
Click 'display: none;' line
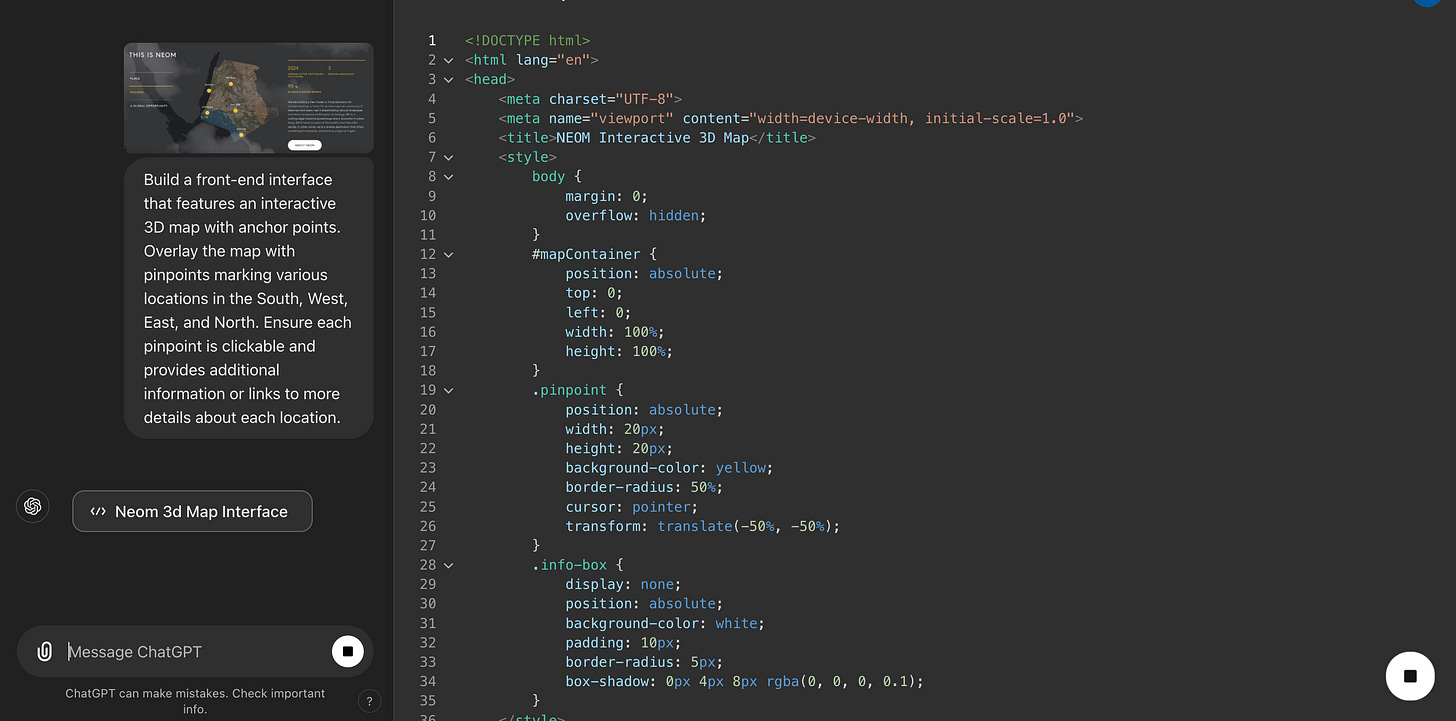[623, 584]
